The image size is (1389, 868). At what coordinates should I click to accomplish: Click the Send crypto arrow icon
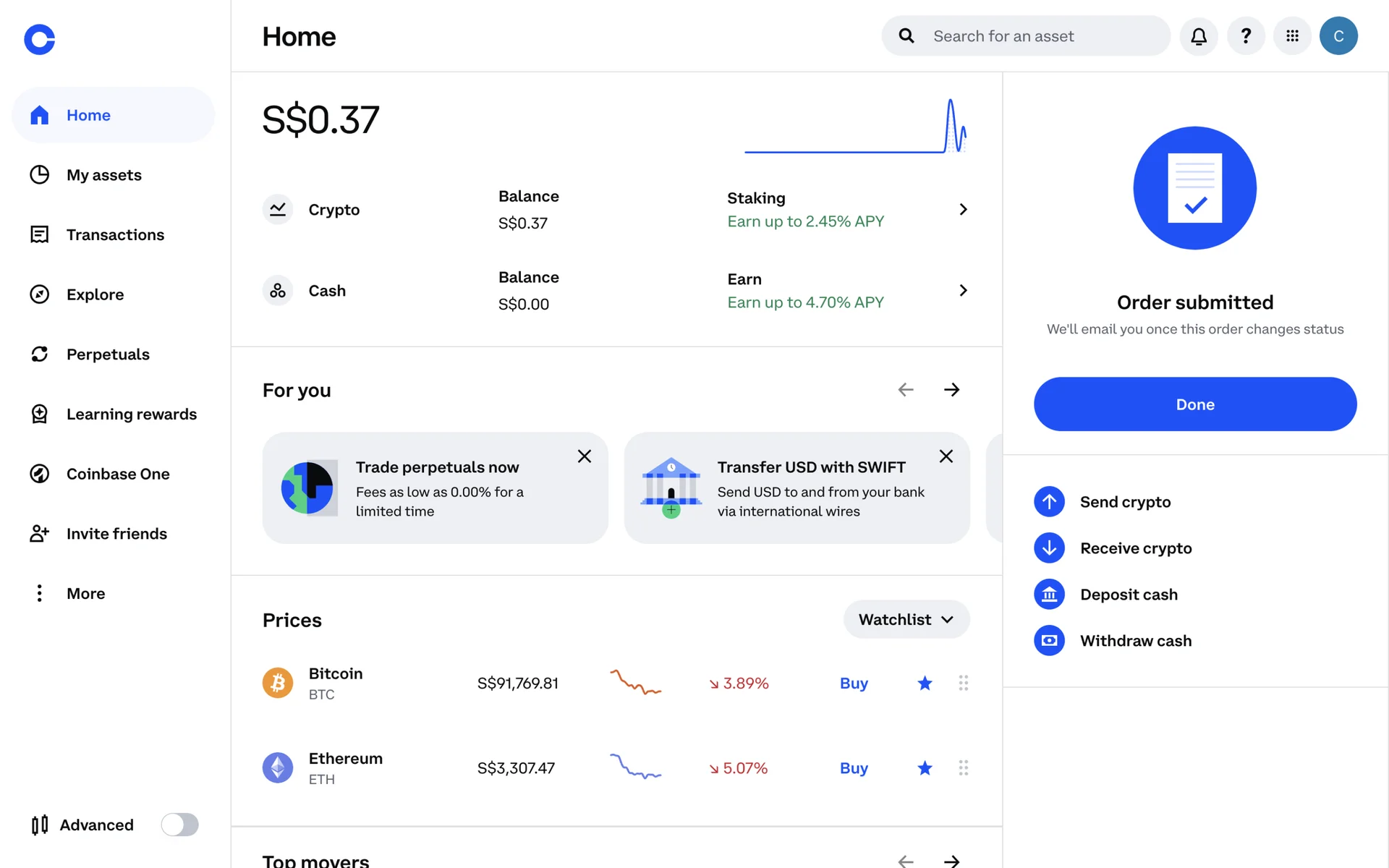[x=1049, y=502]
